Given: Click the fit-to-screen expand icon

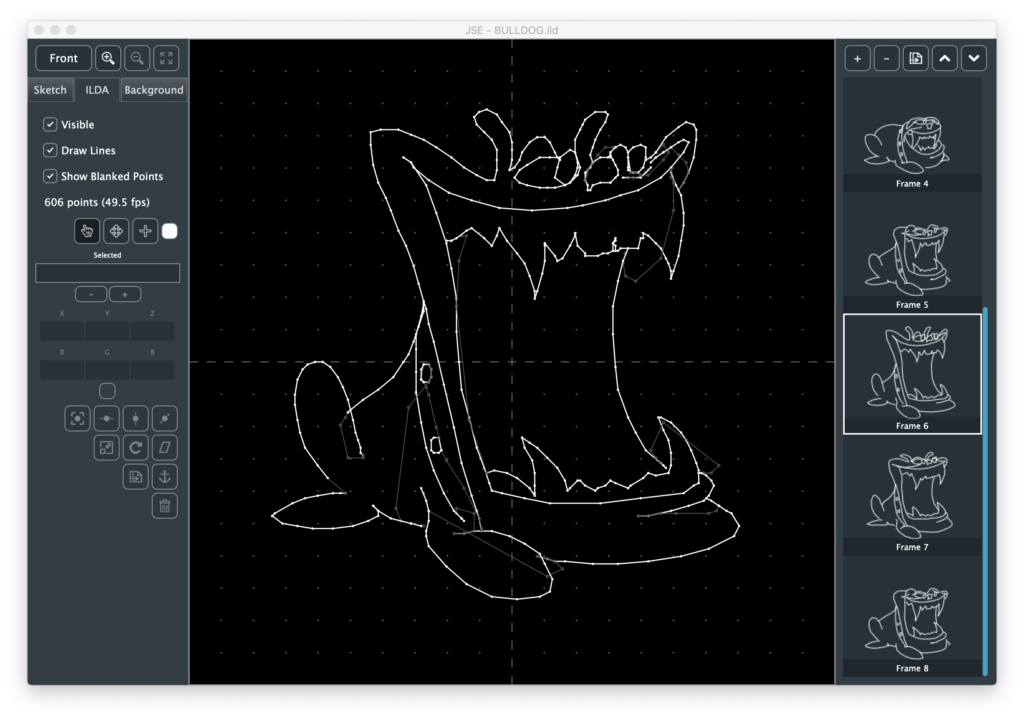Looking at the screenshot, I should coord(166,58).
